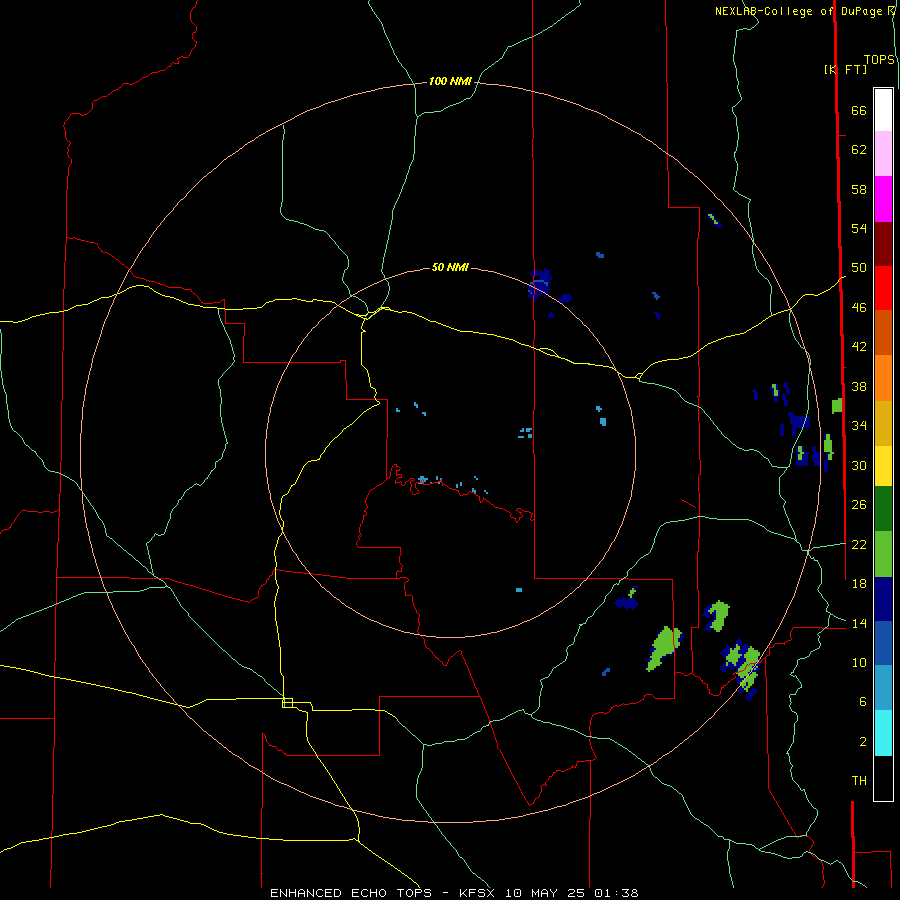Click the white 66 kft legend swatch
Image resolution: width=900 pixels, height=900 pixels.
pyautogui.click(x=883, y=110)
